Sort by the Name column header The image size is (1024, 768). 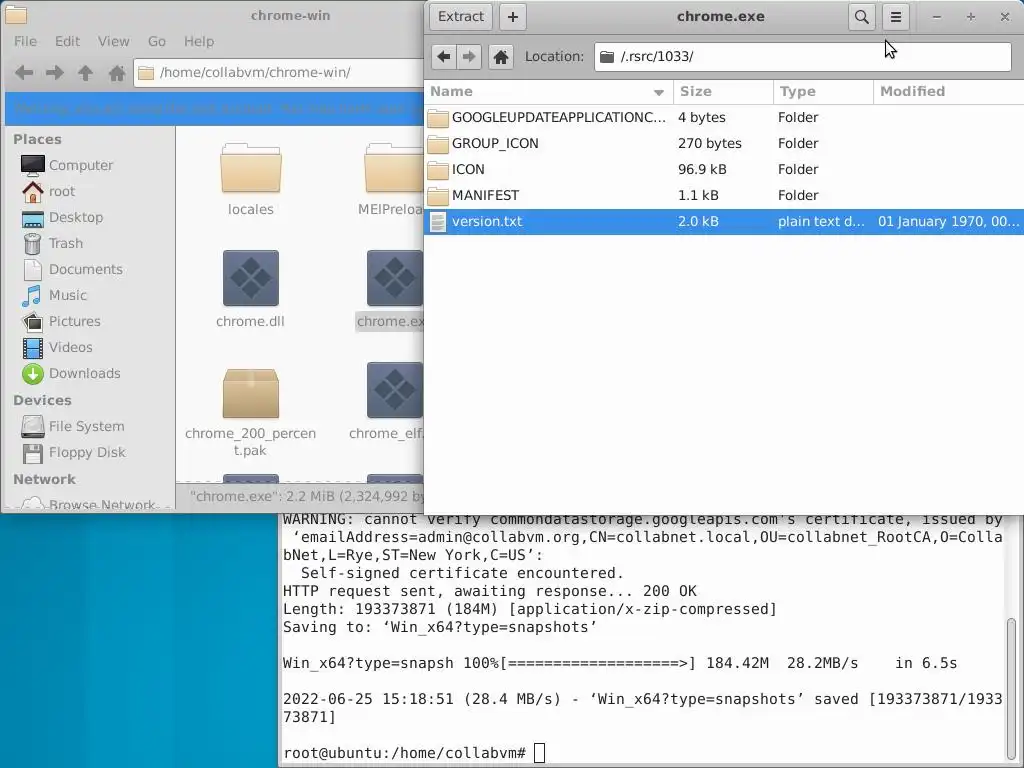pyautogui.click(x=548, y=91)
